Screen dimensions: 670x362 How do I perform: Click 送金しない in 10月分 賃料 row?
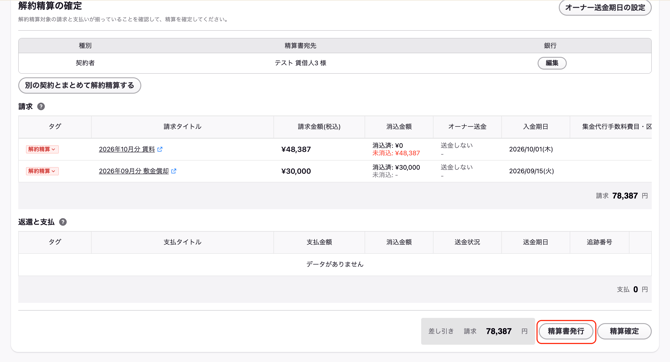pos(457,145)
